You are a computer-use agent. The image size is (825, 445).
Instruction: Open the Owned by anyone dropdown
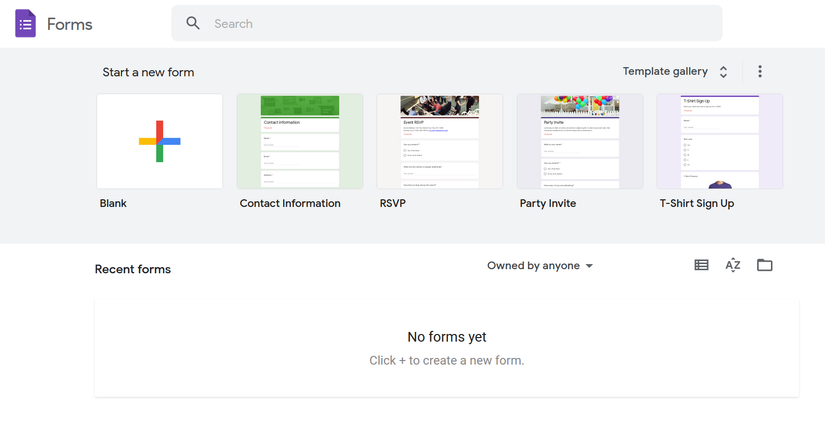click(x=540, y=266)
